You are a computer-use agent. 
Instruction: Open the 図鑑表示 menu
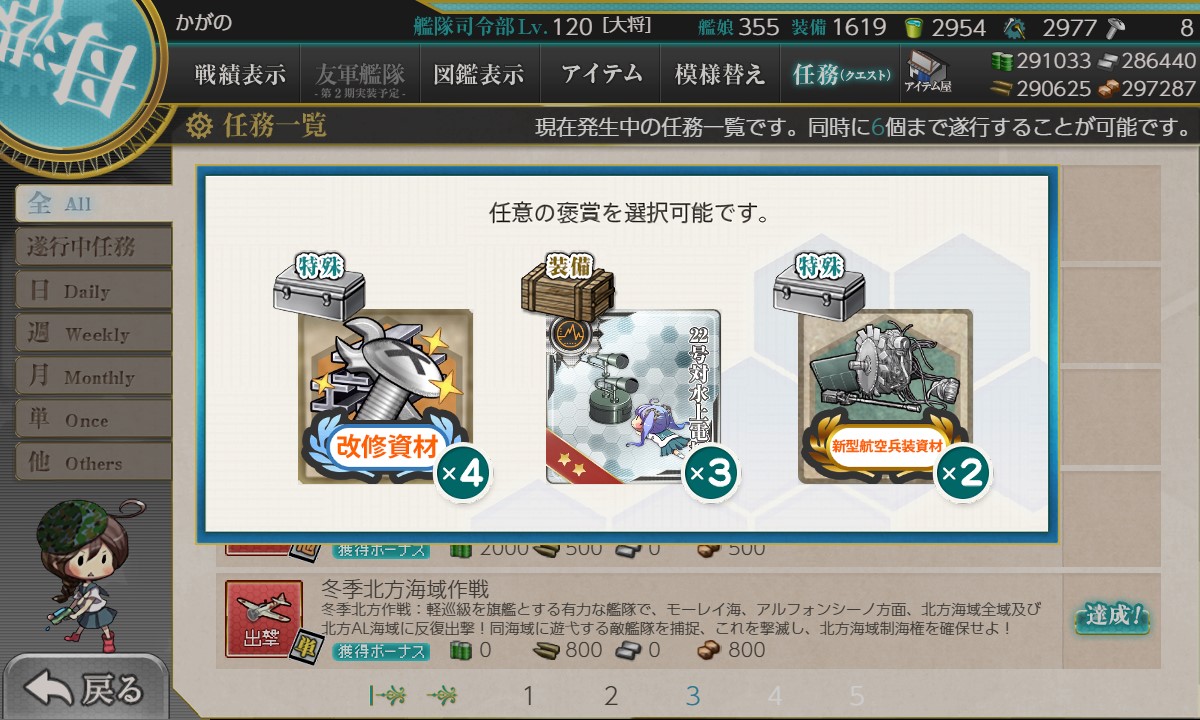(x=479, y=74)
